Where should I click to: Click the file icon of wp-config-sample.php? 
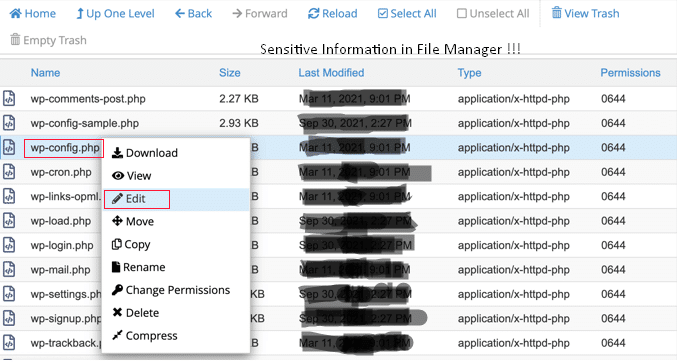pyautogui.click(x=9, y=123)
